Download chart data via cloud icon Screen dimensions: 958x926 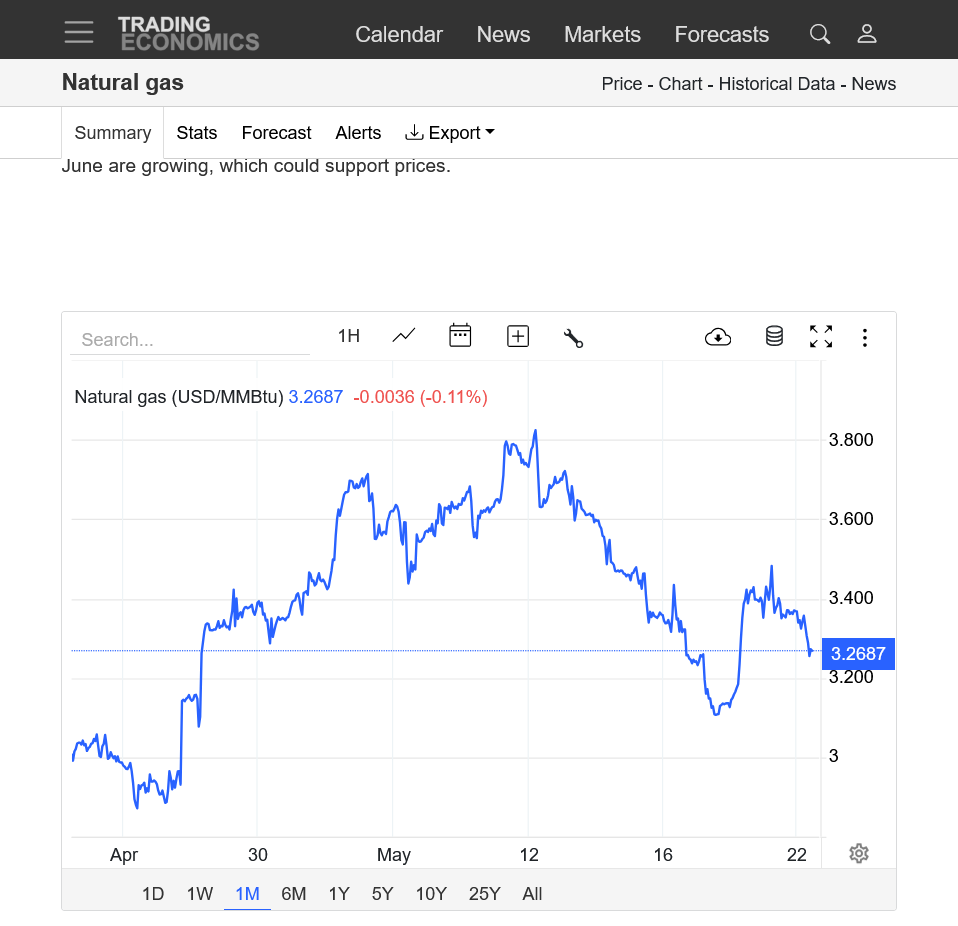[718, 337]
